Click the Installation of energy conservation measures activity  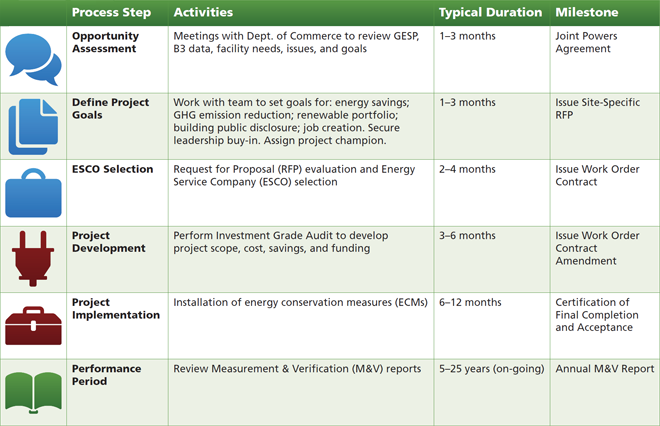[x=301, y=302]
